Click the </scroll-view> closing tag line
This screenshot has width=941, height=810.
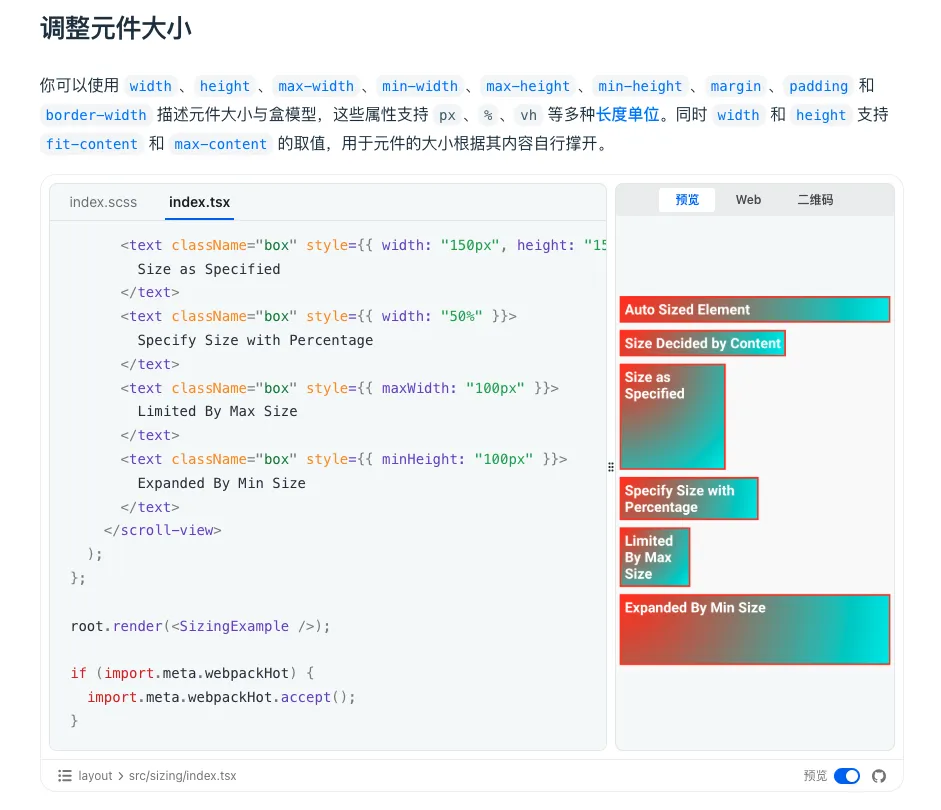pos(163,530)
